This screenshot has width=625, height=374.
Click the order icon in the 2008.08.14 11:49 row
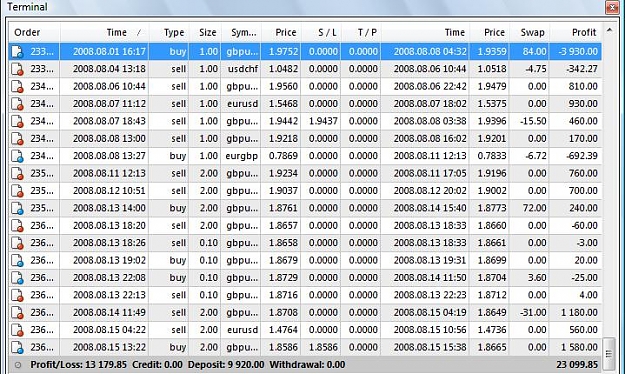(x=17, y=313)
